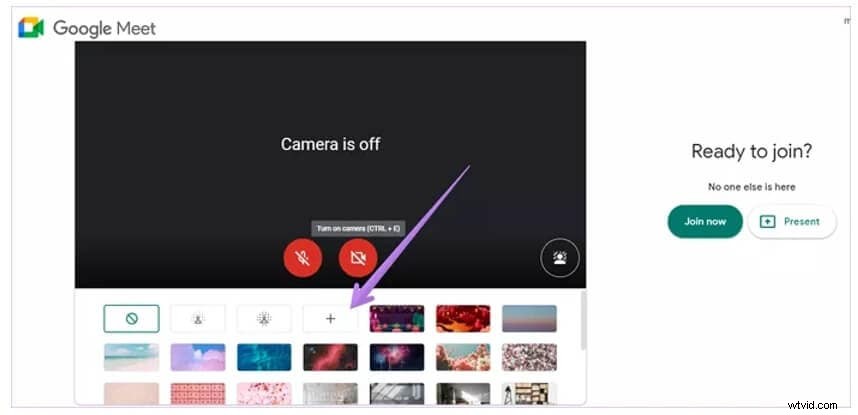Add a custom background with plus tile
Viewport: 858px width, 415px height.
(331, 319)
